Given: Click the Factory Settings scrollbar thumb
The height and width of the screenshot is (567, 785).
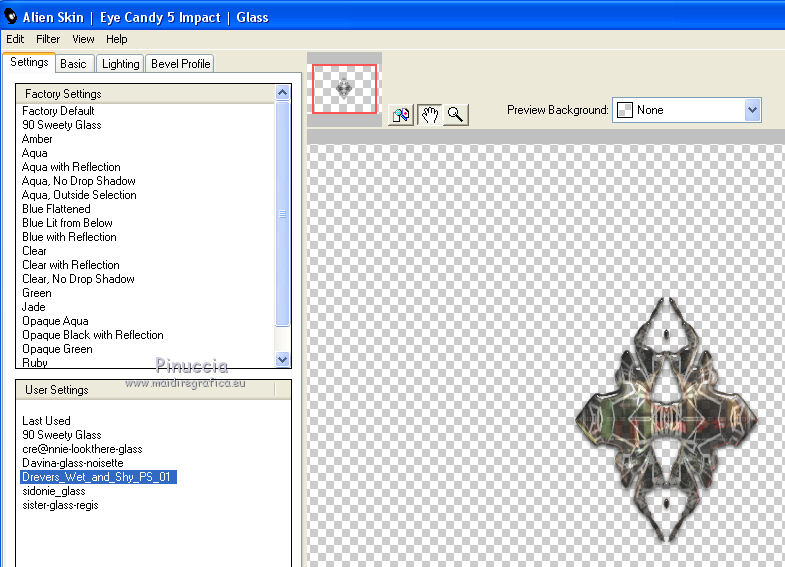Looking at the screenshot, I should 282,214.
